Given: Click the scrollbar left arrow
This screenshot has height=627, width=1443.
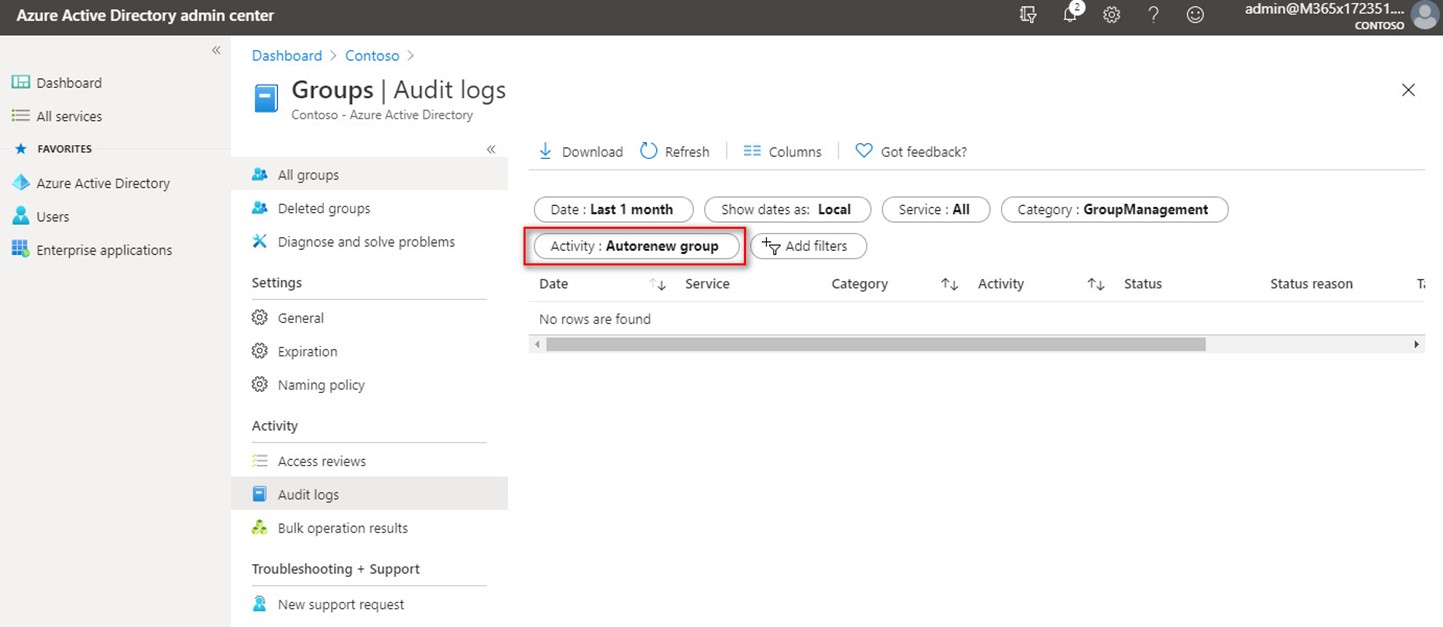Looking at the screenshot, I should (537, 344).
